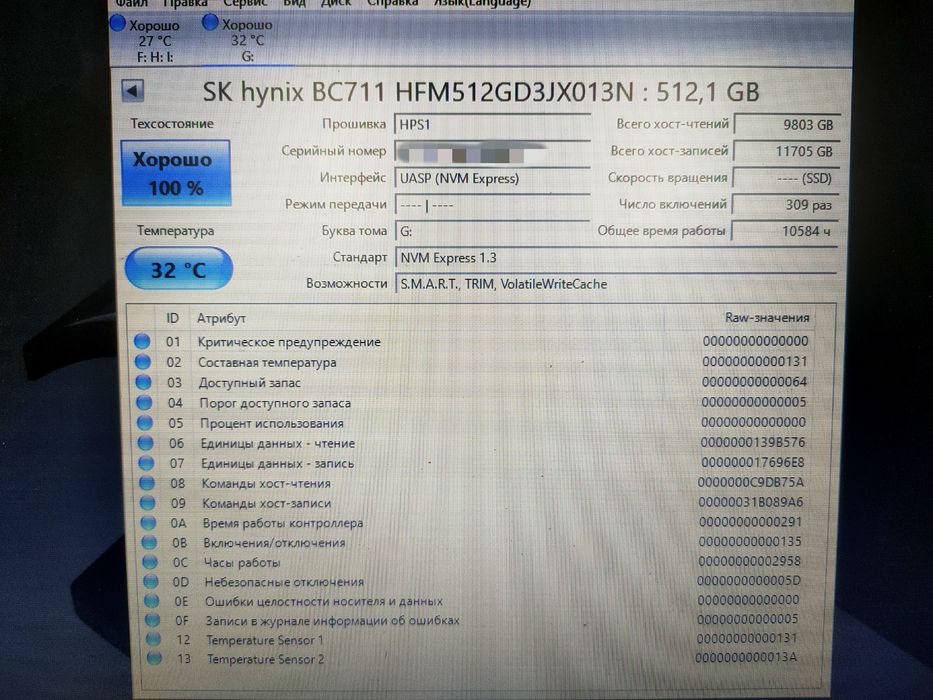Select the Составная температура attribute text
This screenshot has width=933, height=700.
click(x=267, y=362)
